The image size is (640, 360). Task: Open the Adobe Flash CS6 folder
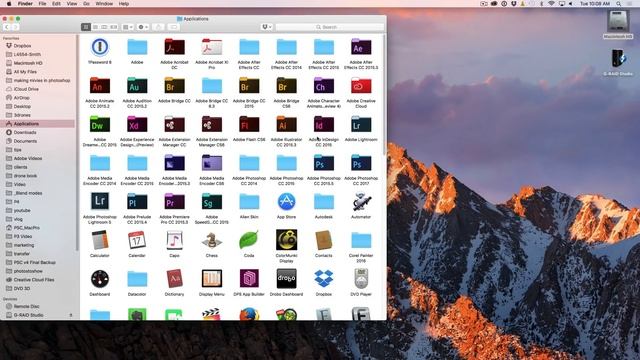249,124
